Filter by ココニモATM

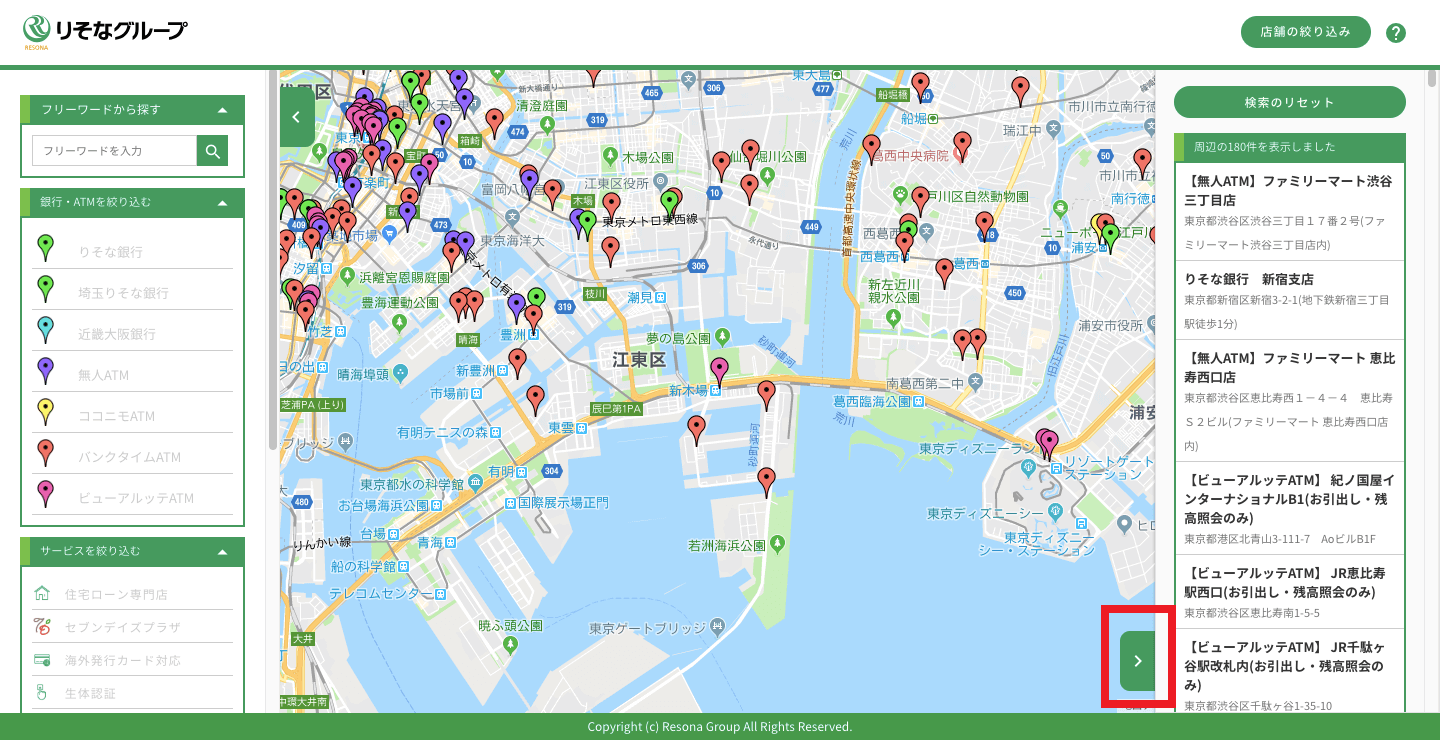point(132,415)
